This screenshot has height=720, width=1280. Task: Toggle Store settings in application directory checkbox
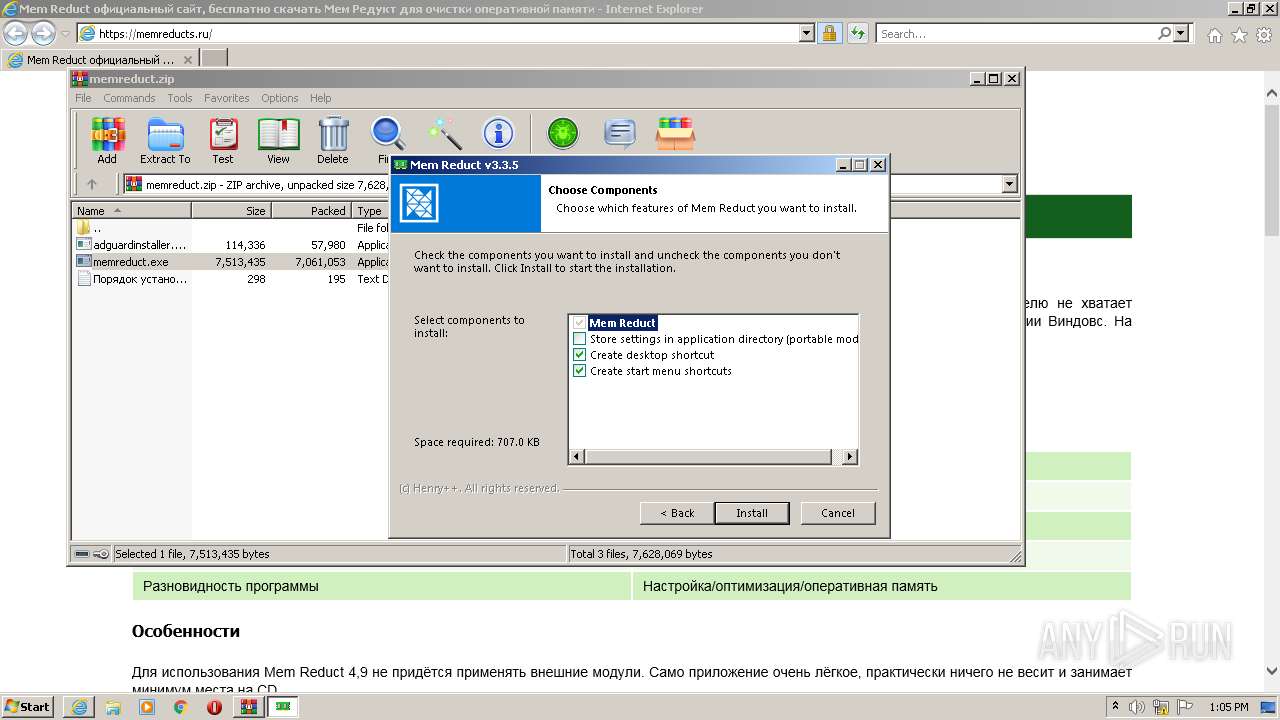point(579,339)
